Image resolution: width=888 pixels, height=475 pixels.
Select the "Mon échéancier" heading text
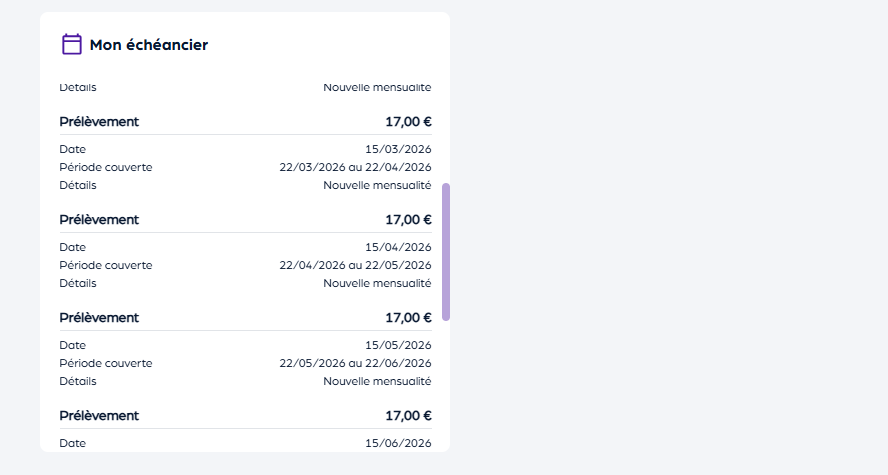coord(149,45)
